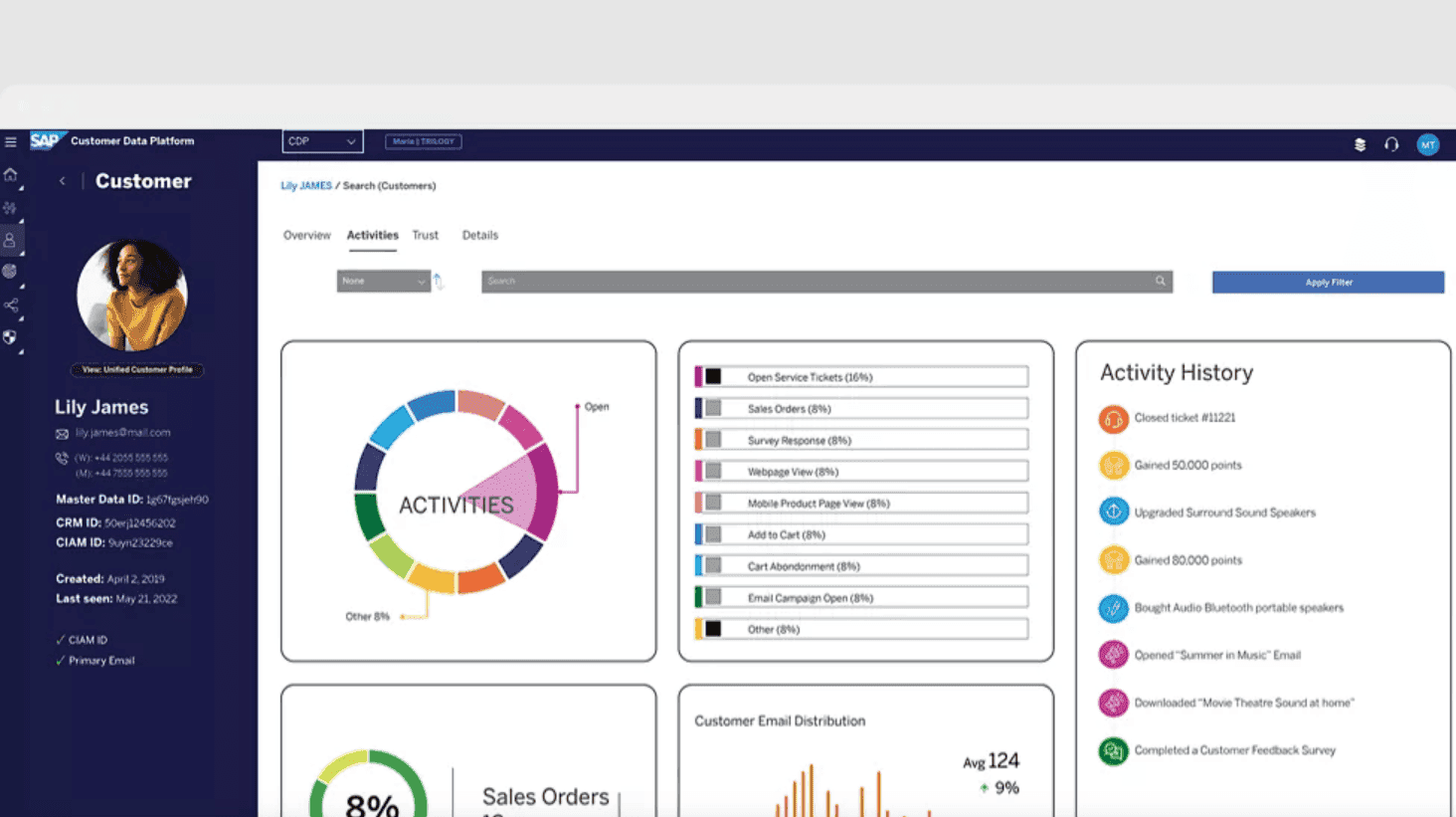Open the CDP dropdown in the top bar
Image resolution: width=1456 pixels, height=817 pixels.
[321, 141]
